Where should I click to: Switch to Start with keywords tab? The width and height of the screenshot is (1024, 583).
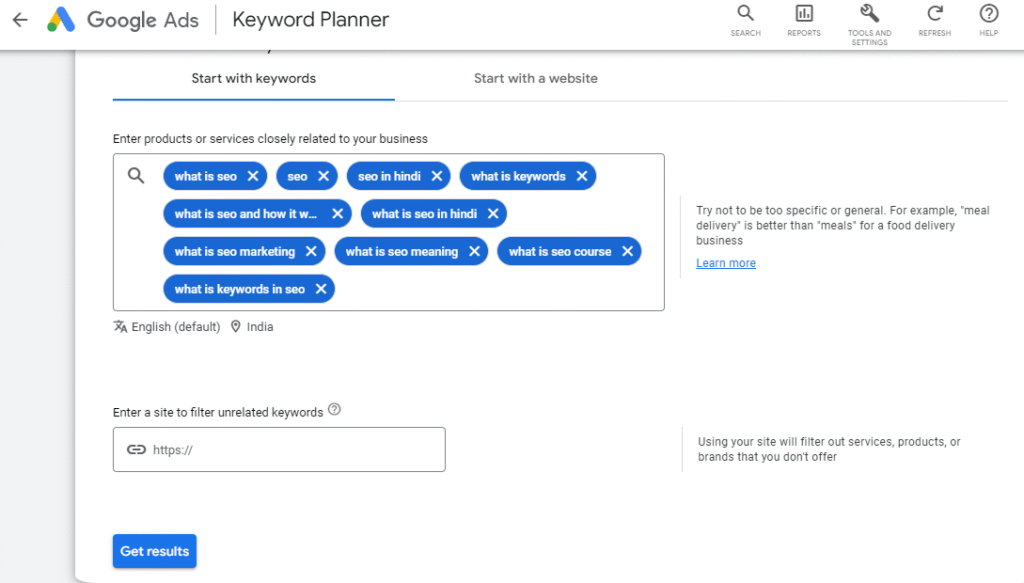pos(253,78)
